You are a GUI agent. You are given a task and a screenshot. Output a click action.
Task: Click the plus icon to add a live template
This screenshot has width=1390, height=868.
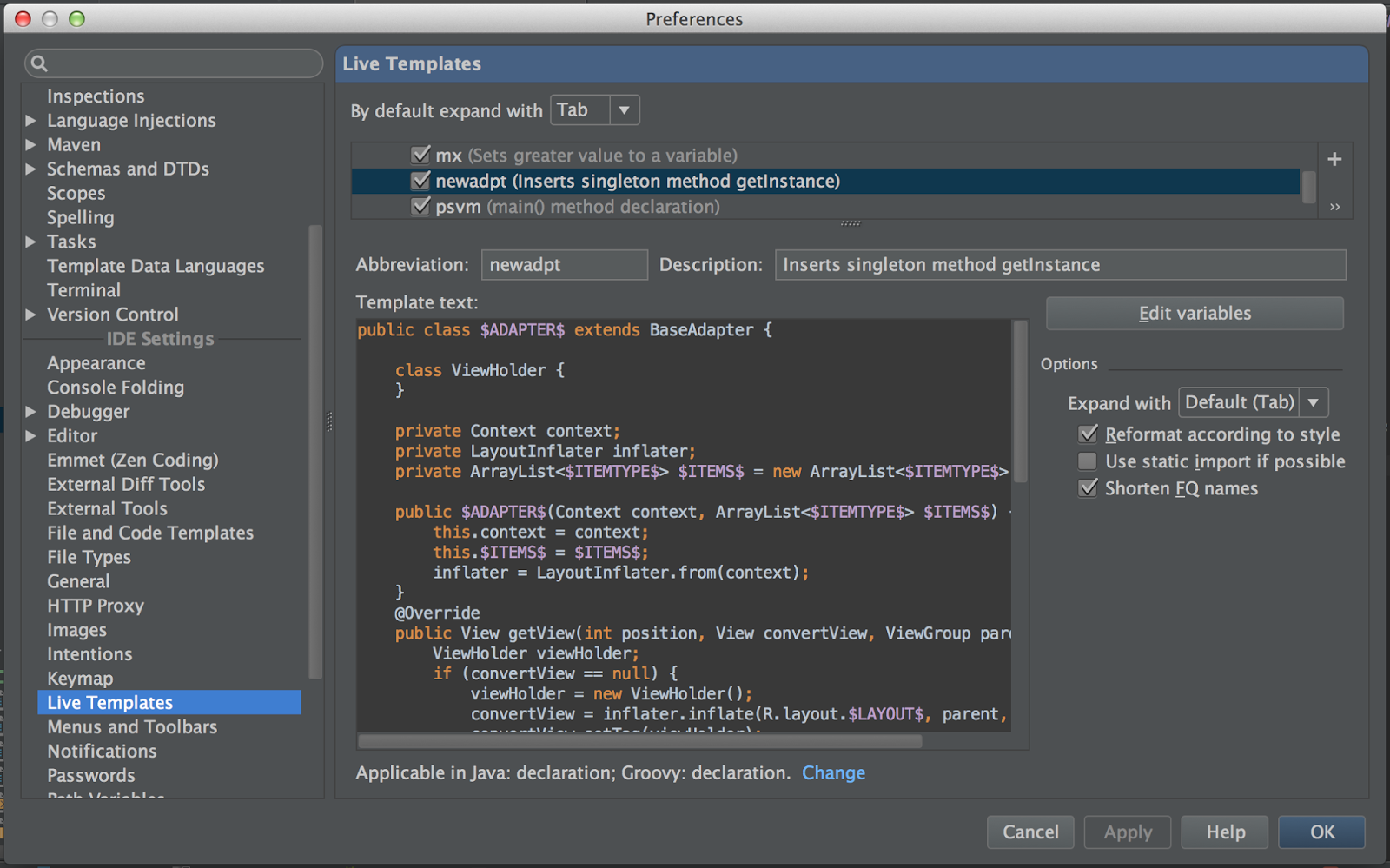tap(1334, 159)
